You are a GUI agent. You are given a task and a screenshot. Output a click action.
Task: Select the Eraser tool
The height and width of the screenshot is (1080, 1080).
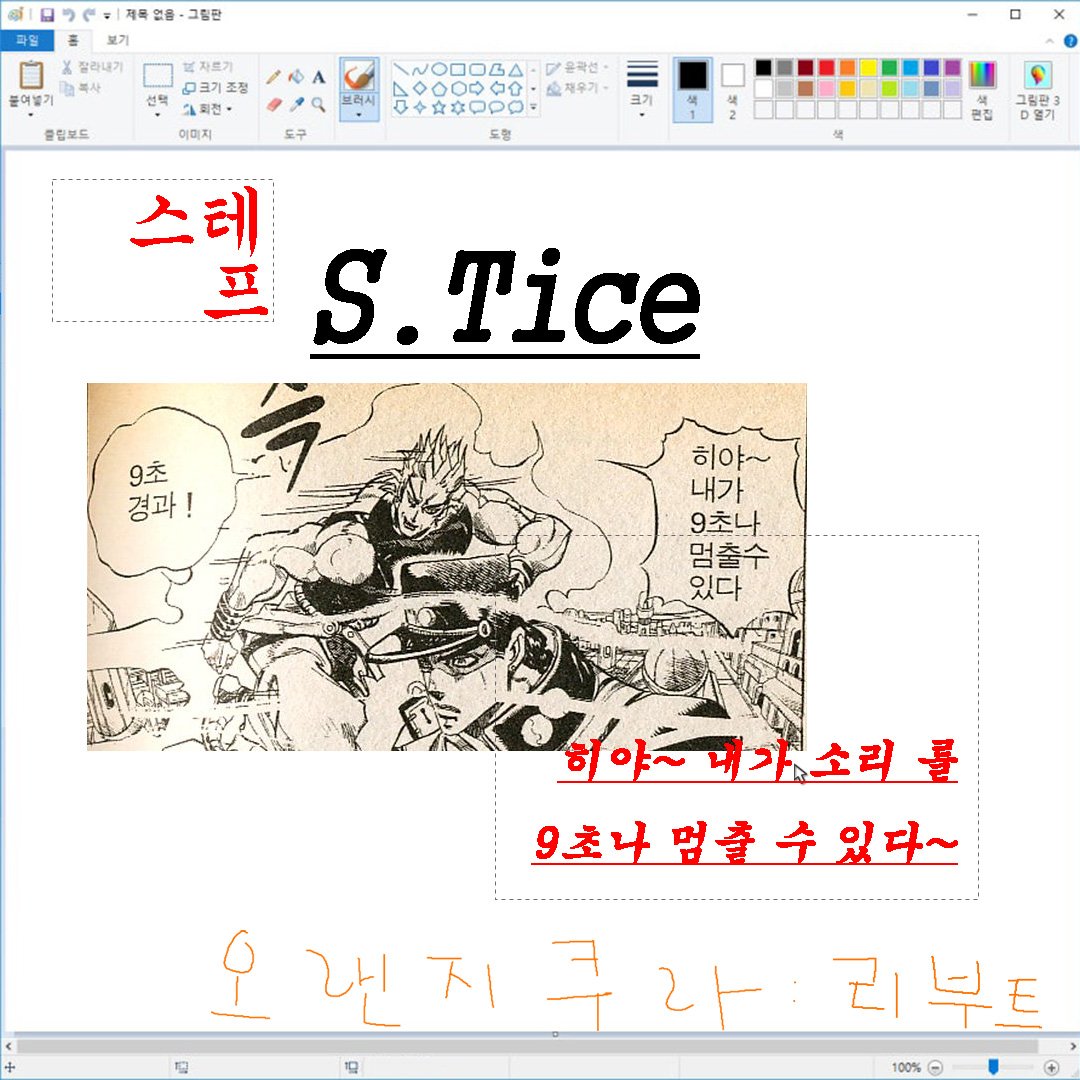click(x=273, y=104)
